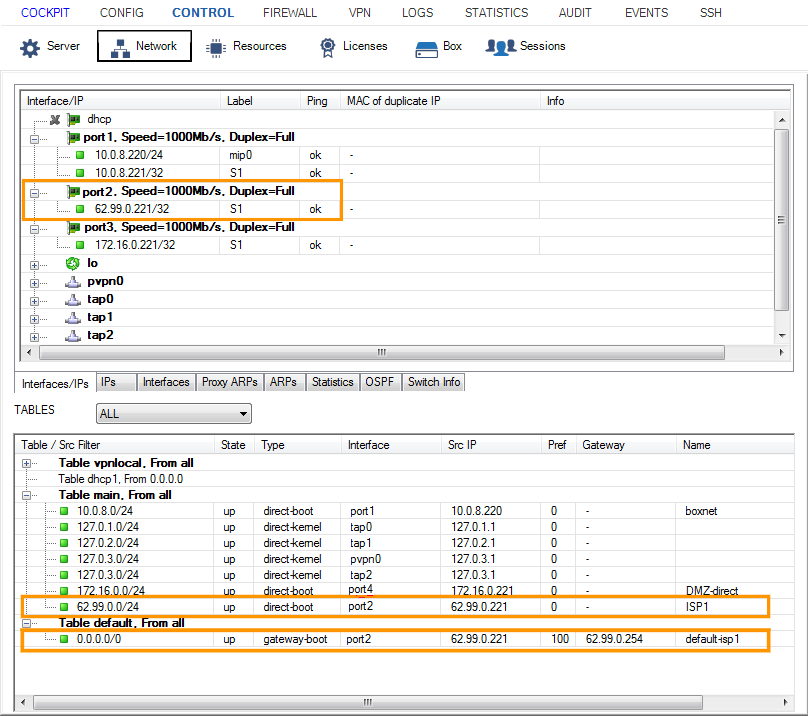
Task: Switch to the IPs tab
Action: click(116, 382)
